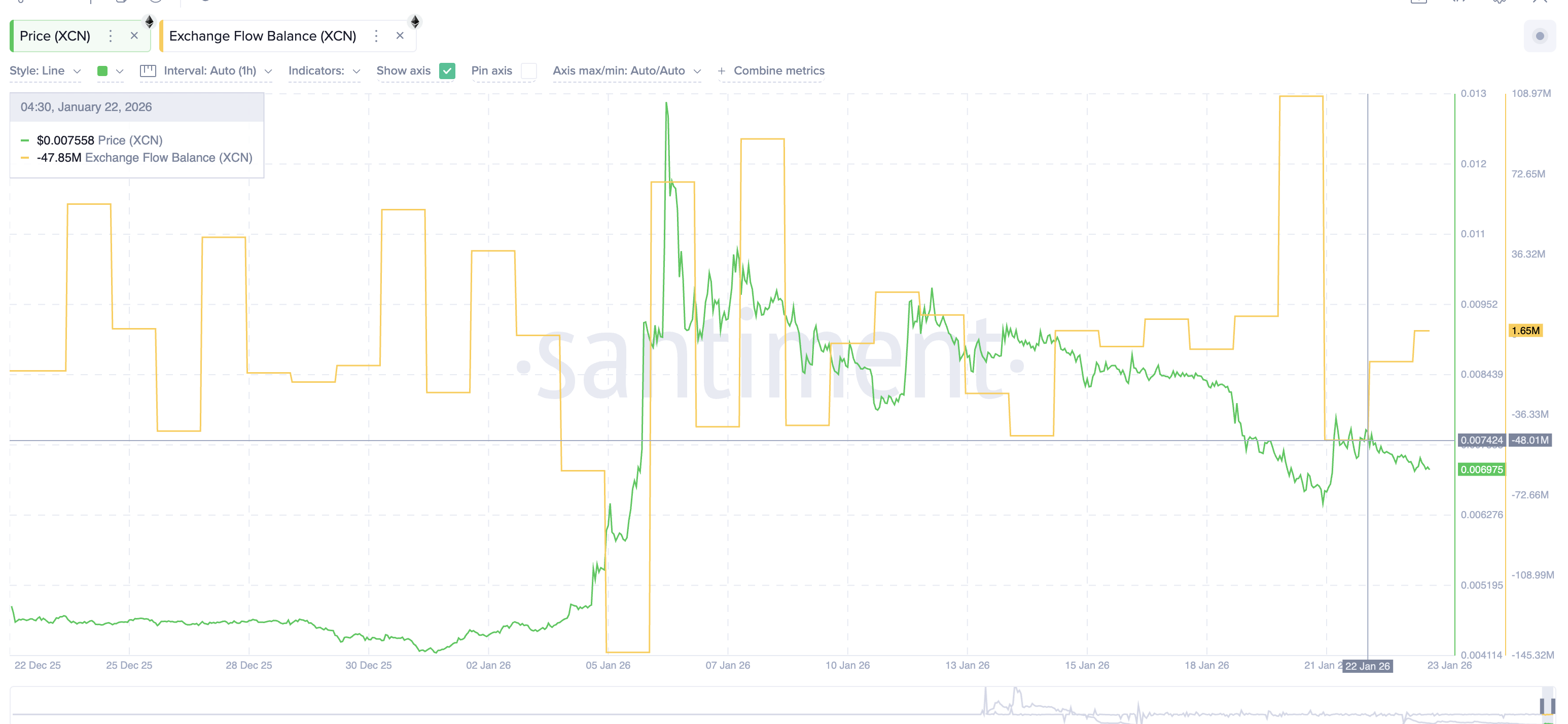The height and width of the screenshot is (724, 1568).
Task: Expand the Indicators dropdown
Action: coord(324,70)
